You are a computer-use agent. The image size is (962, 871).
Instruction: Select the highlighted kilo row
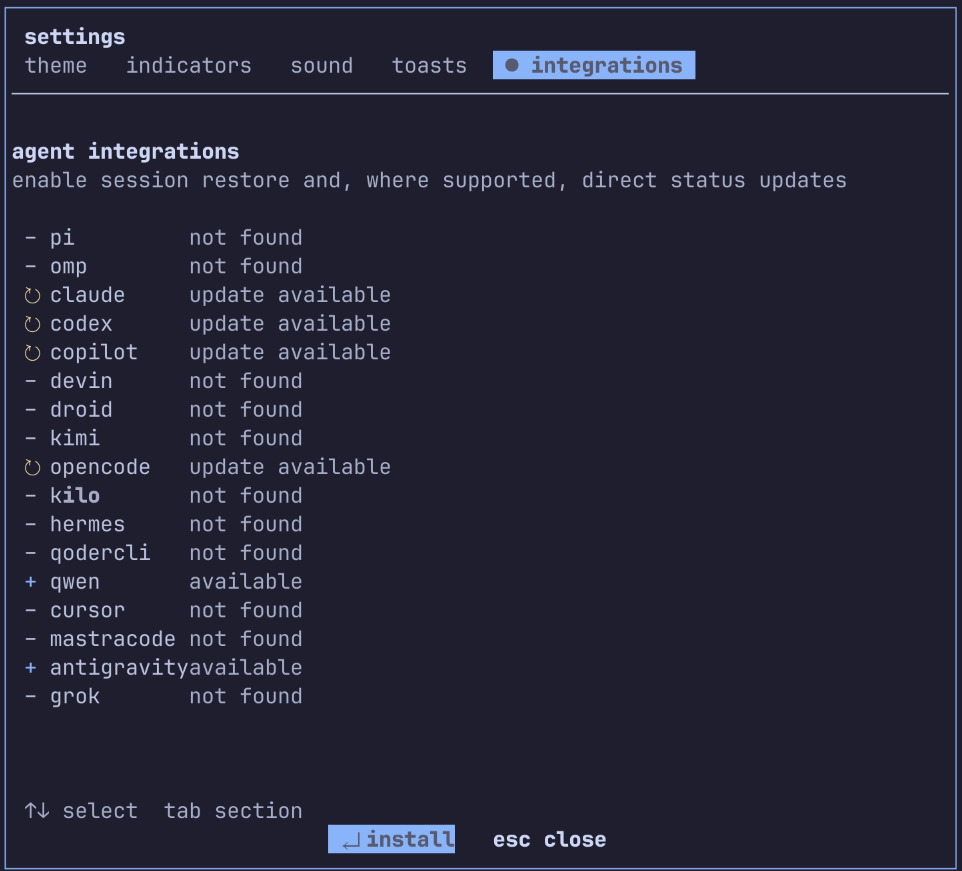(x=164, y=496)
